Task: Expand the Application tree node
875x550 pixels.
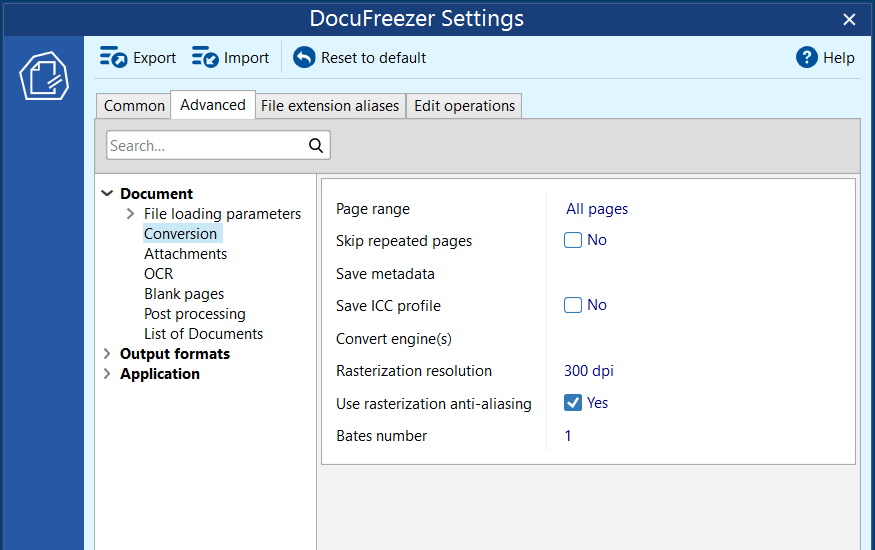Action: (x=108, y=374)
